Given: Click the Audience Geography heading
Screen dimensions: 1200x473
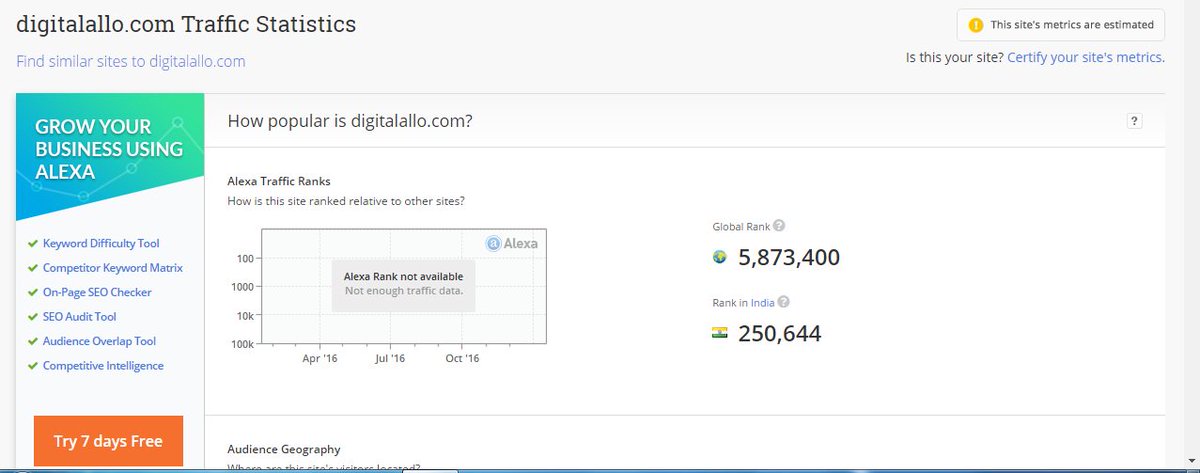Looking at the screenshot, I should (x=284, y=449).
